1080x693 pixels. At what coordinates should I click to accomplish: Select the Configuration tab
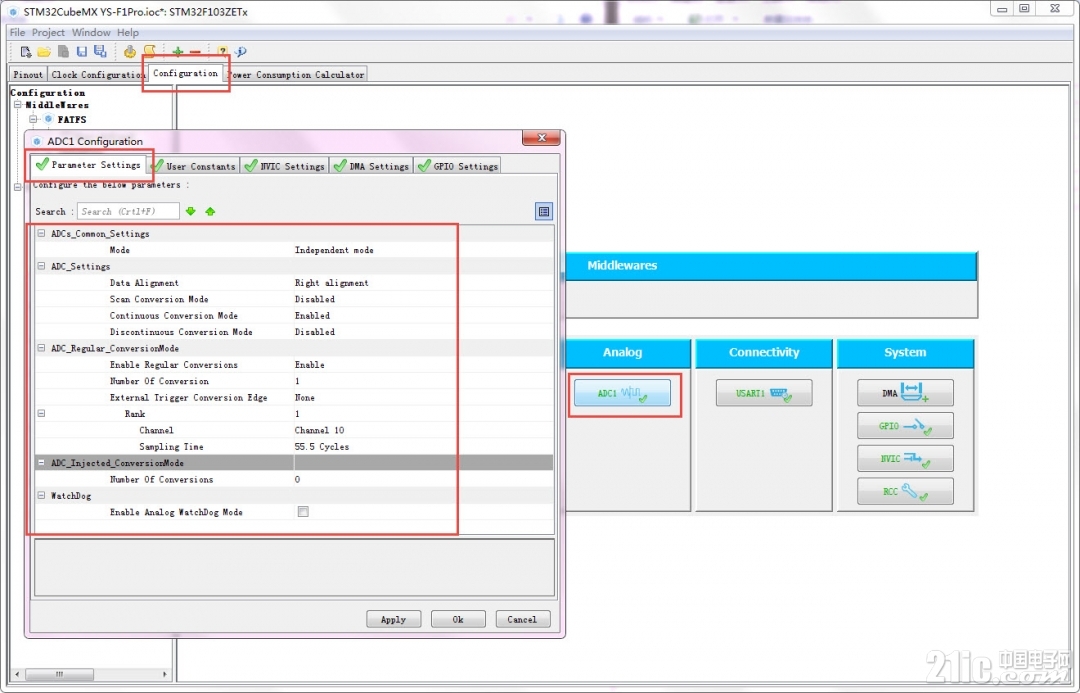[x=185, y=73]
